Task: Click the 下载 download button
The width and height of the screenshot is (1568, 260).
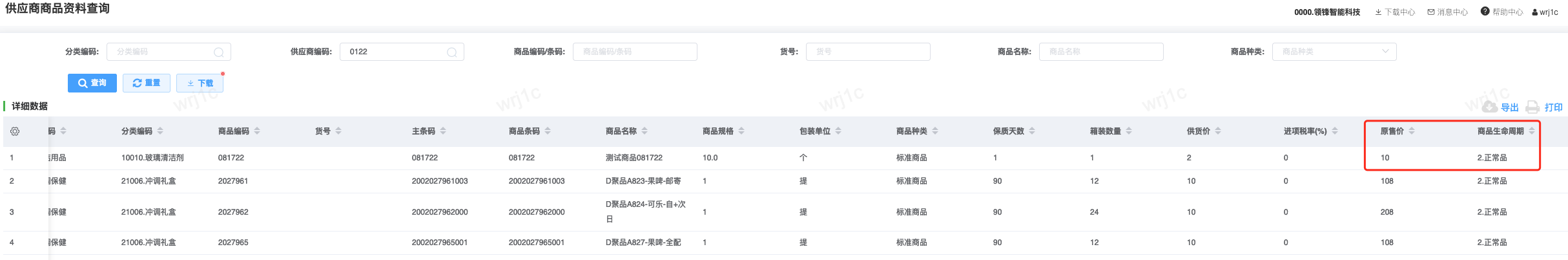Action: coord(200,83)
